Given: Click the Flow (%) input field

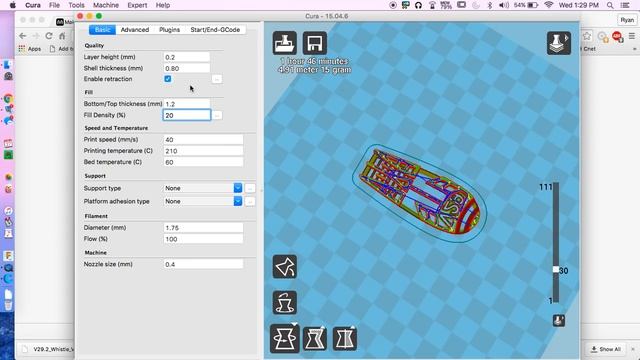Looking at the screenshot, I should (203, 239).
